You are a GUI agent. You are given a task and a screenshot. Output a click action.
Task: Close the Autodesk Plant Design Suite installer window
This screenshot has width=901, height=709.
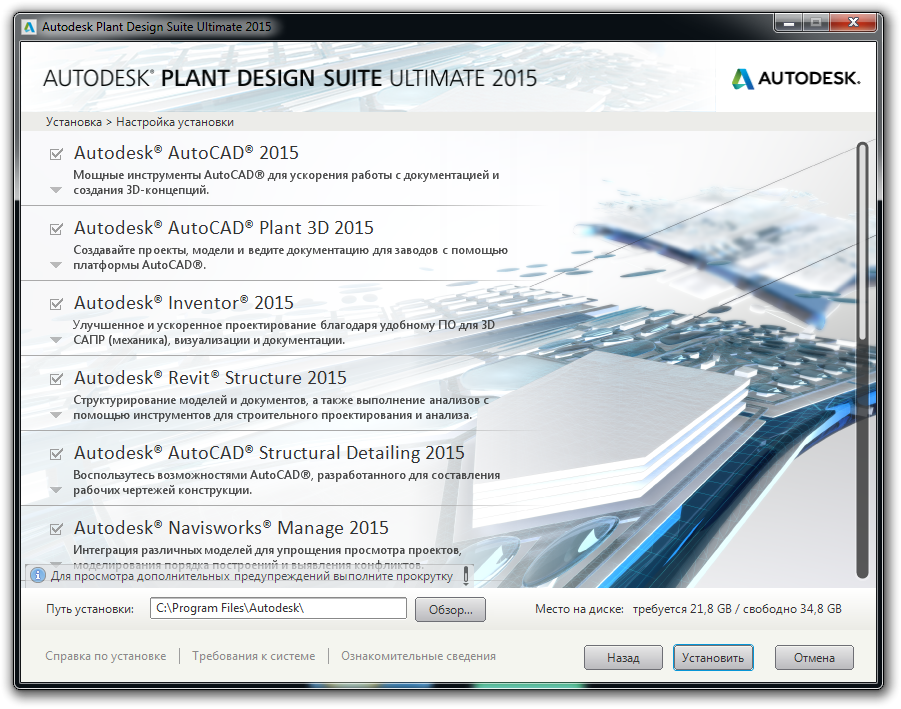pyautogui.click(x=853, y=23)
